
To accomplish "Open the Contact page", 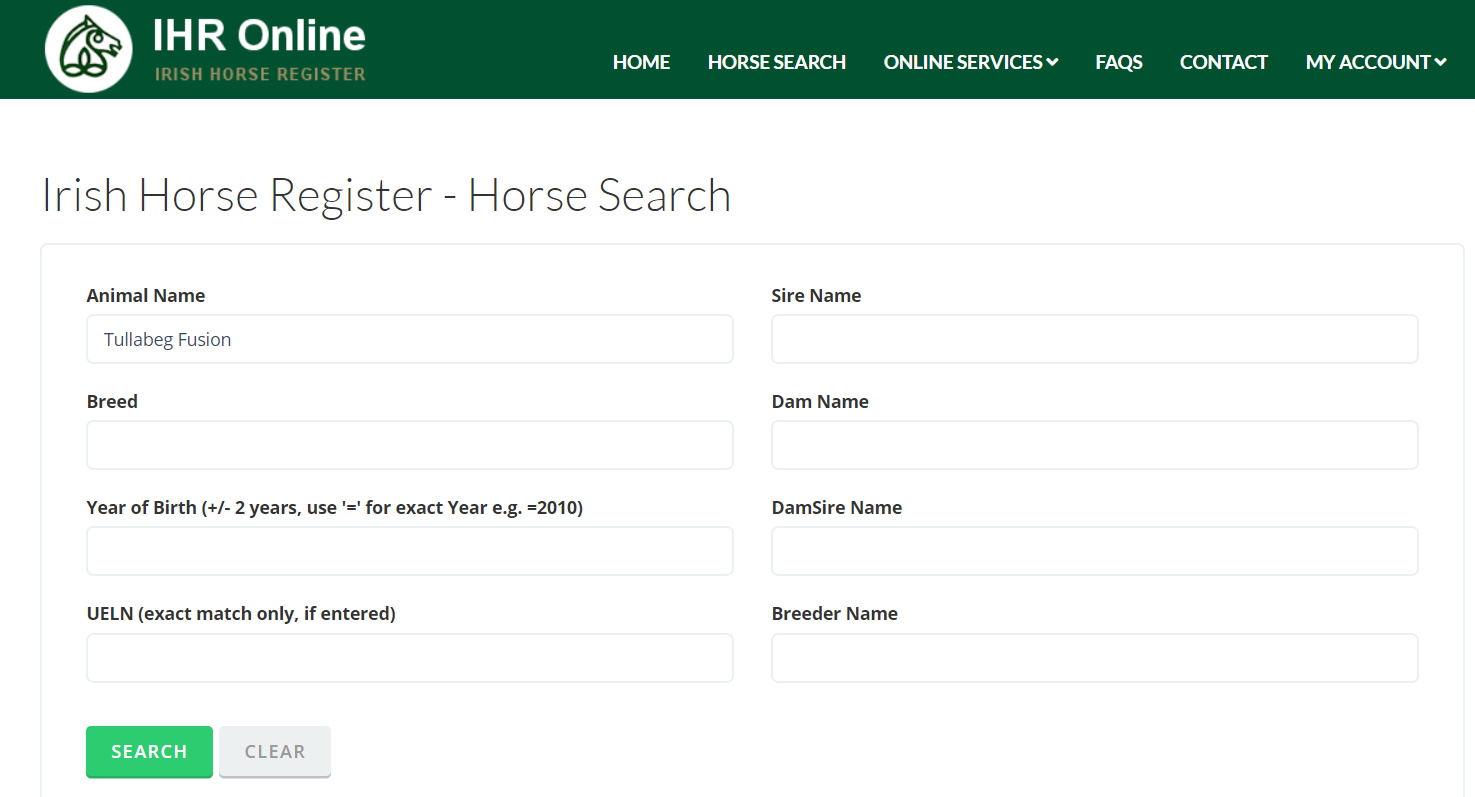I will [1223, 62].
